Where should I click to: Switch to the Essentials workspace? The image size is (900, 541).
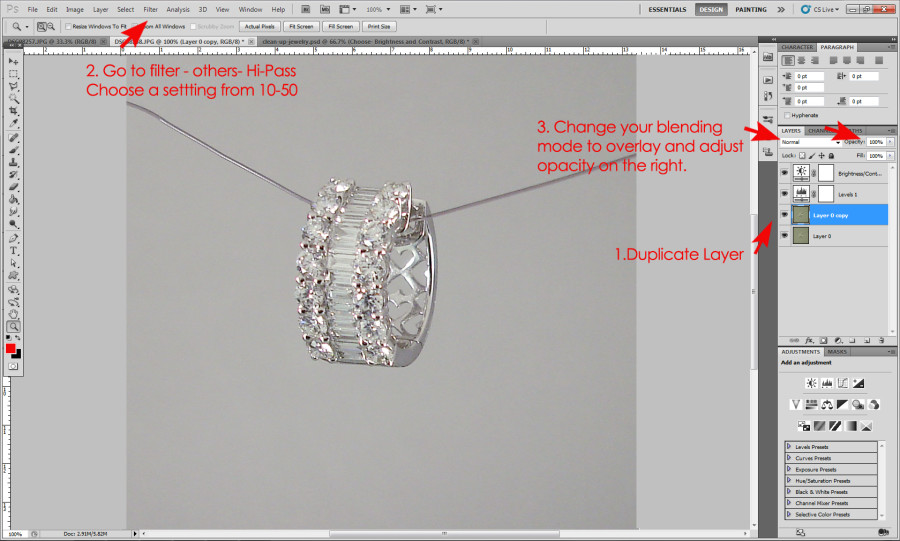pyautogui.click(x=667, y=9)
